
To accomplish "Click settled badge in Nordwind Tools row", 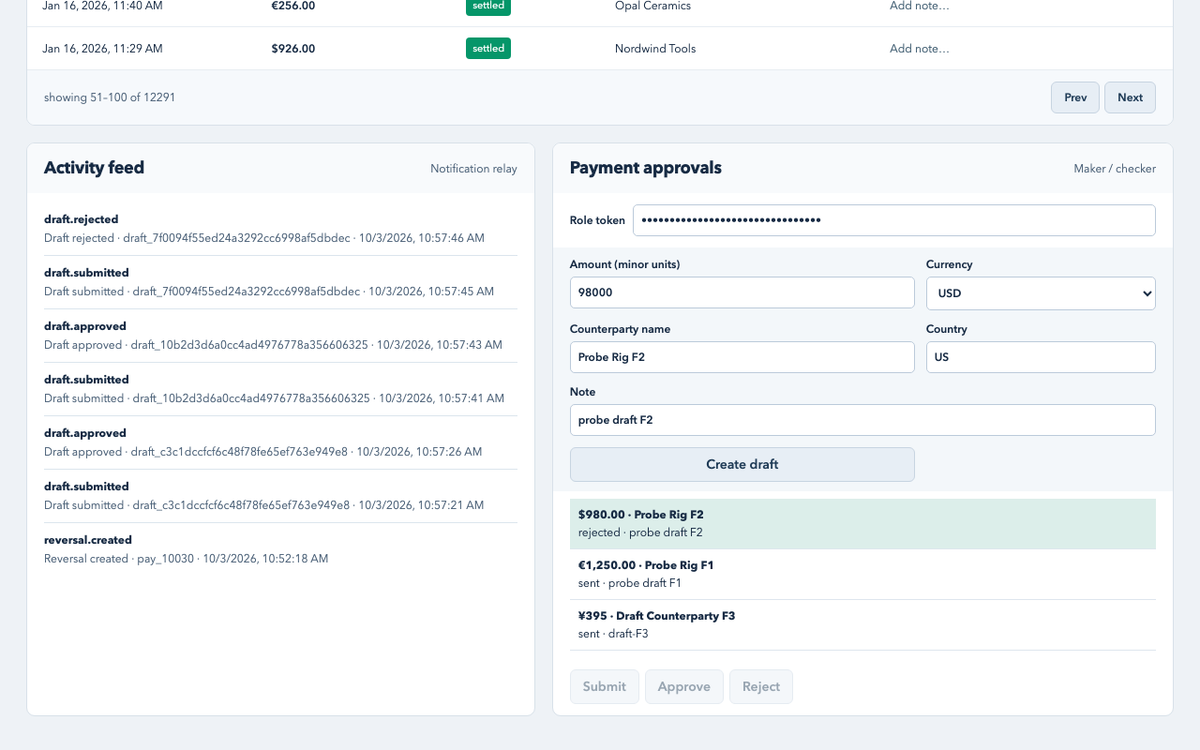I will [488, 48].
